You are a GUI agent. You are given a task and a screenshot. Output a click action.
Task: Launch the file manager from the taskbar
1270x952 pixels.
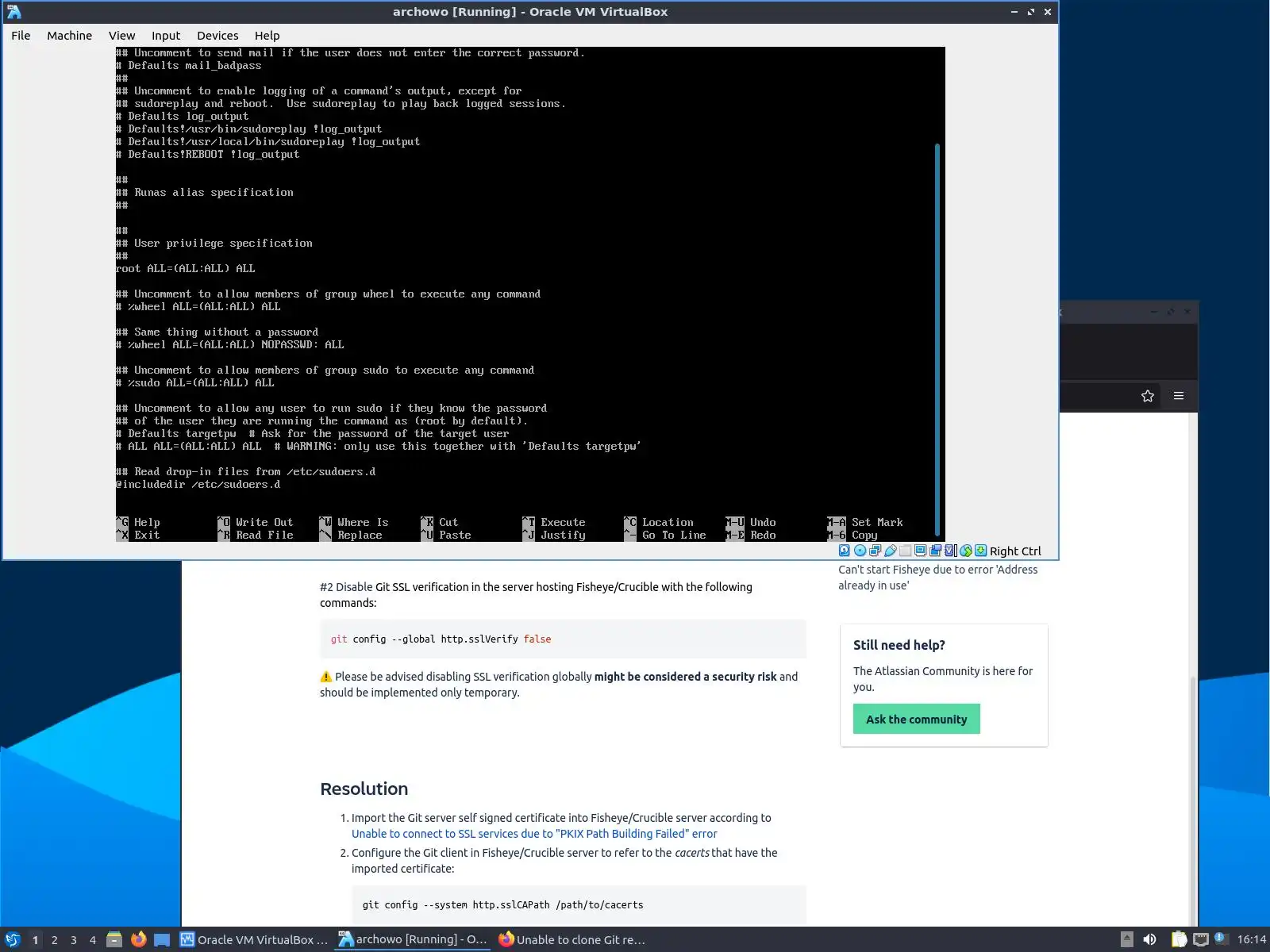coord(114,939)
